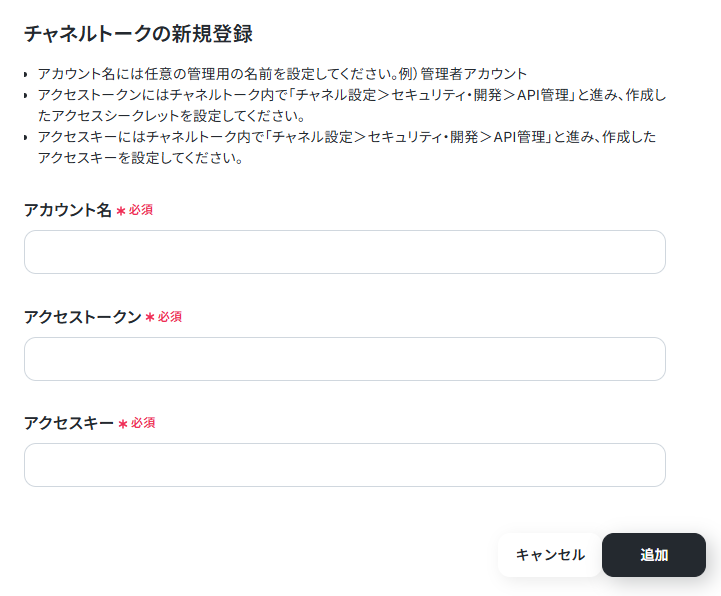This screenshot has height=596, width=721.
Task: Click the bullet marker before アカウント名には
Action: pos(26,74)
